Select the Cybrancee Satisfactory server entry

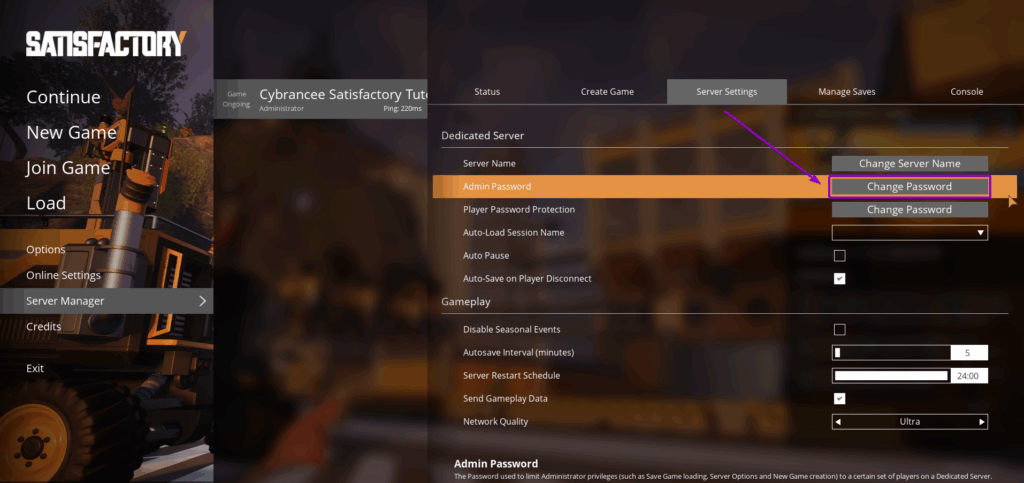point(322,98)
